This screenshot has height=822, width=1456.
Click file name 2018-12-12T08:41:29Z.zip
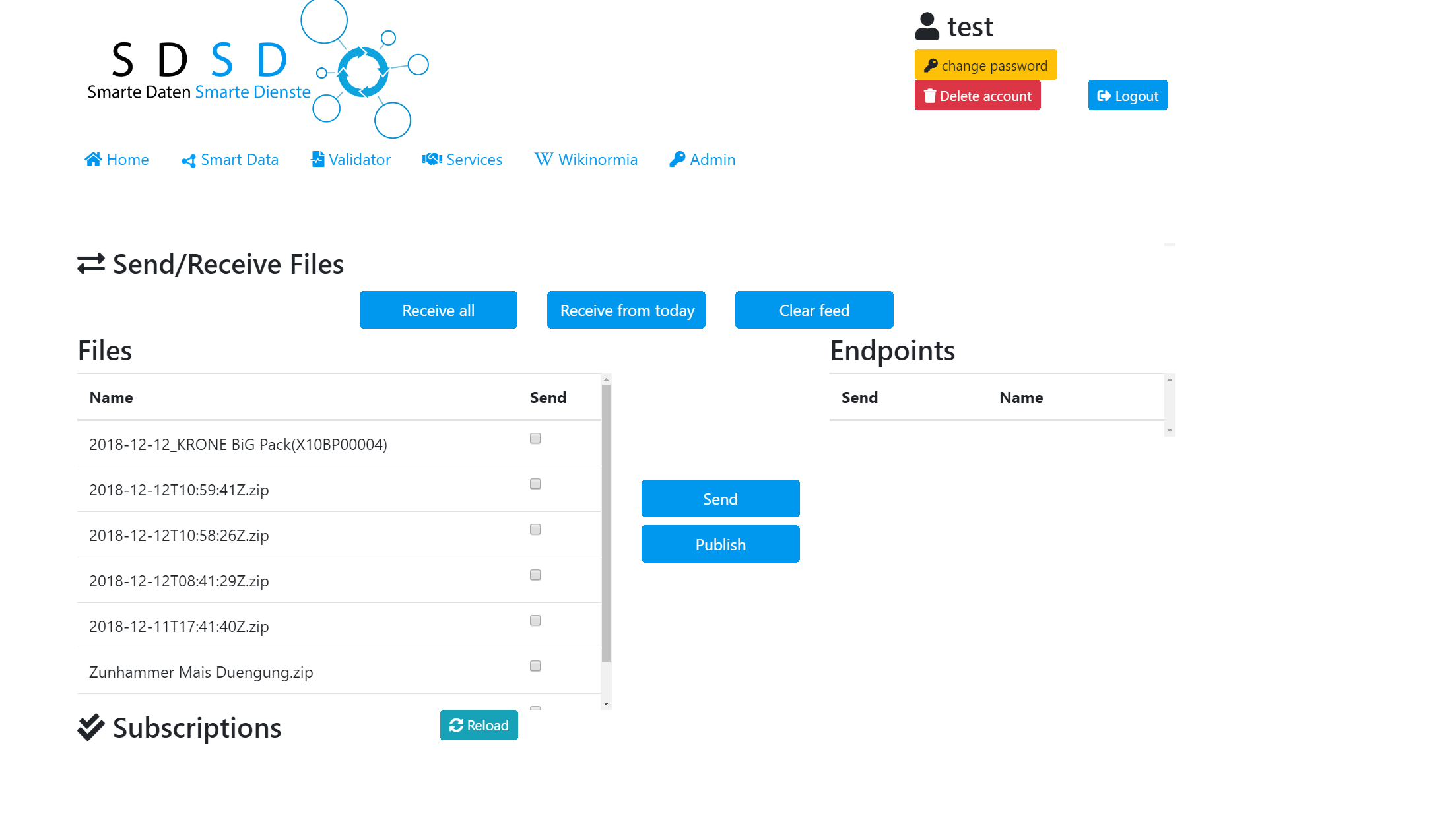(179, 581)
